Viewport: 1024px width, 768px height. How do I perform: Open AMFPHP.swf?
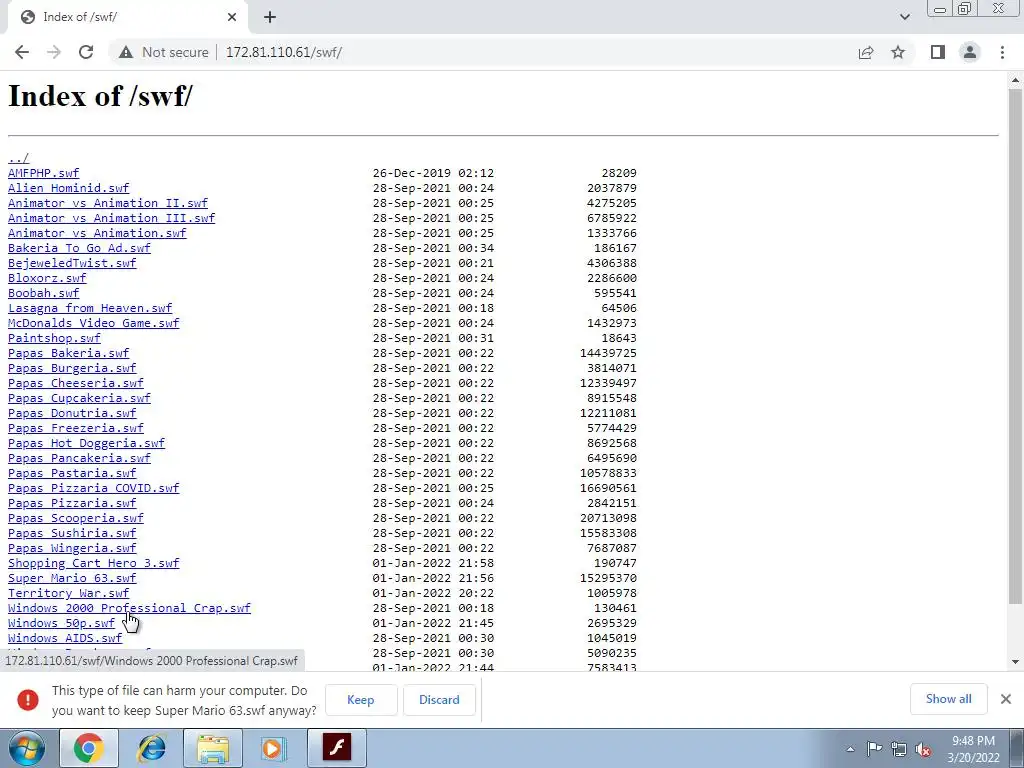coord(43,173)
